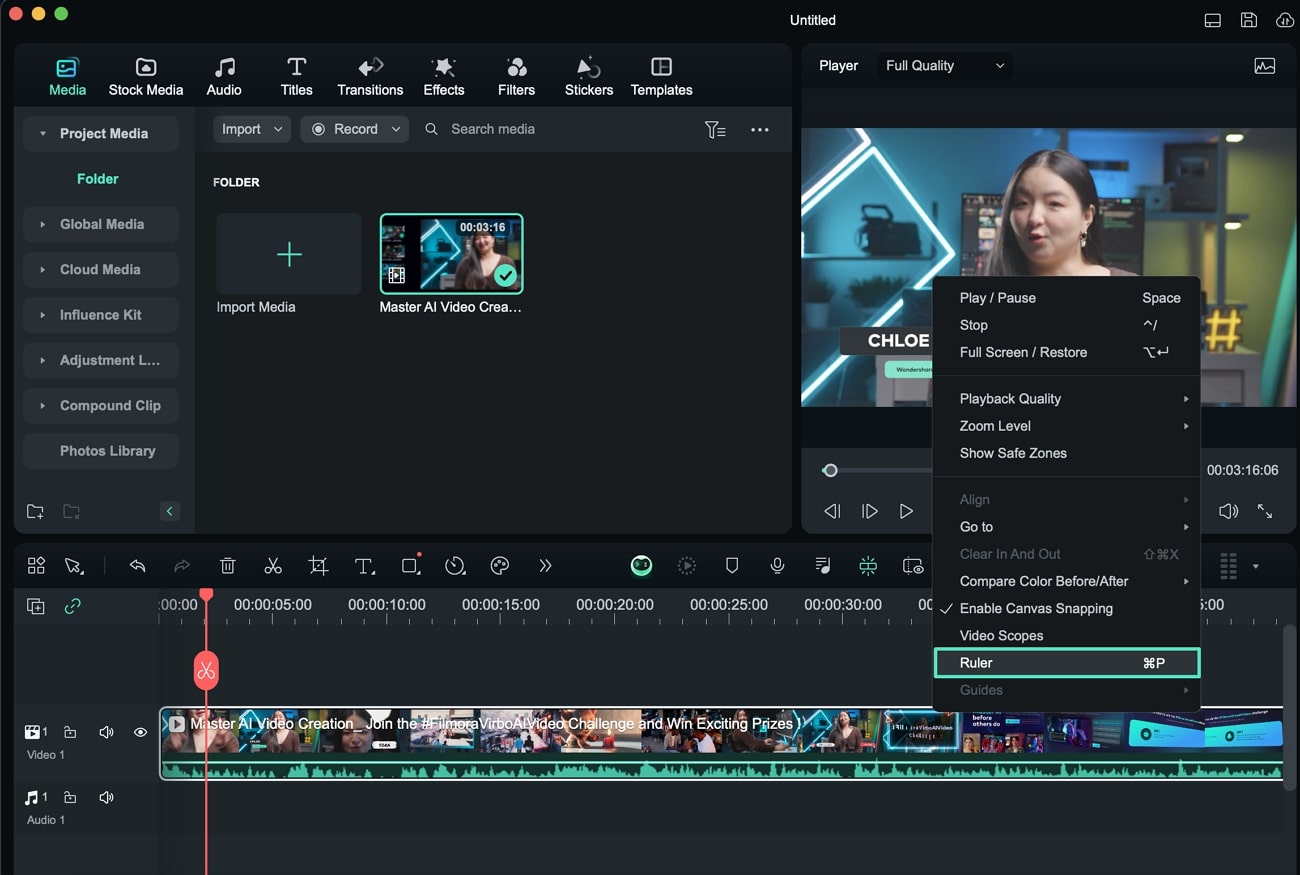Upload the project to the cloud
Viewport: 1300px width, 875px height.
point(1285,20)
